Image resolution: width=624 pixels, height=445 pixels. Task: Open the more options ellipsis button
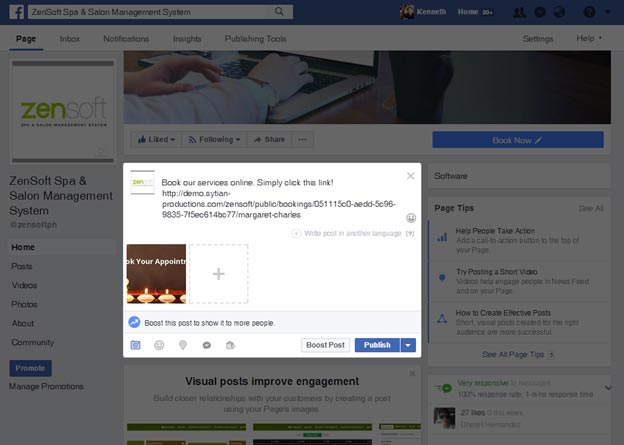(x=302, y=140)
